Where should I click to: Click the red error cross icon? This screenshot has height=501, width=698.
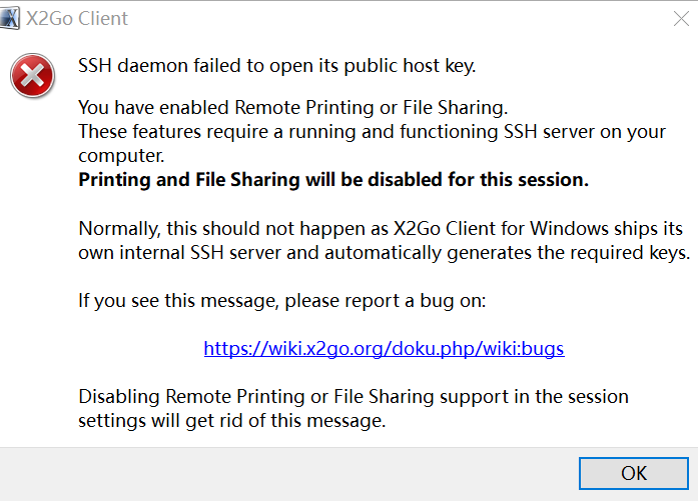(32, 76)
